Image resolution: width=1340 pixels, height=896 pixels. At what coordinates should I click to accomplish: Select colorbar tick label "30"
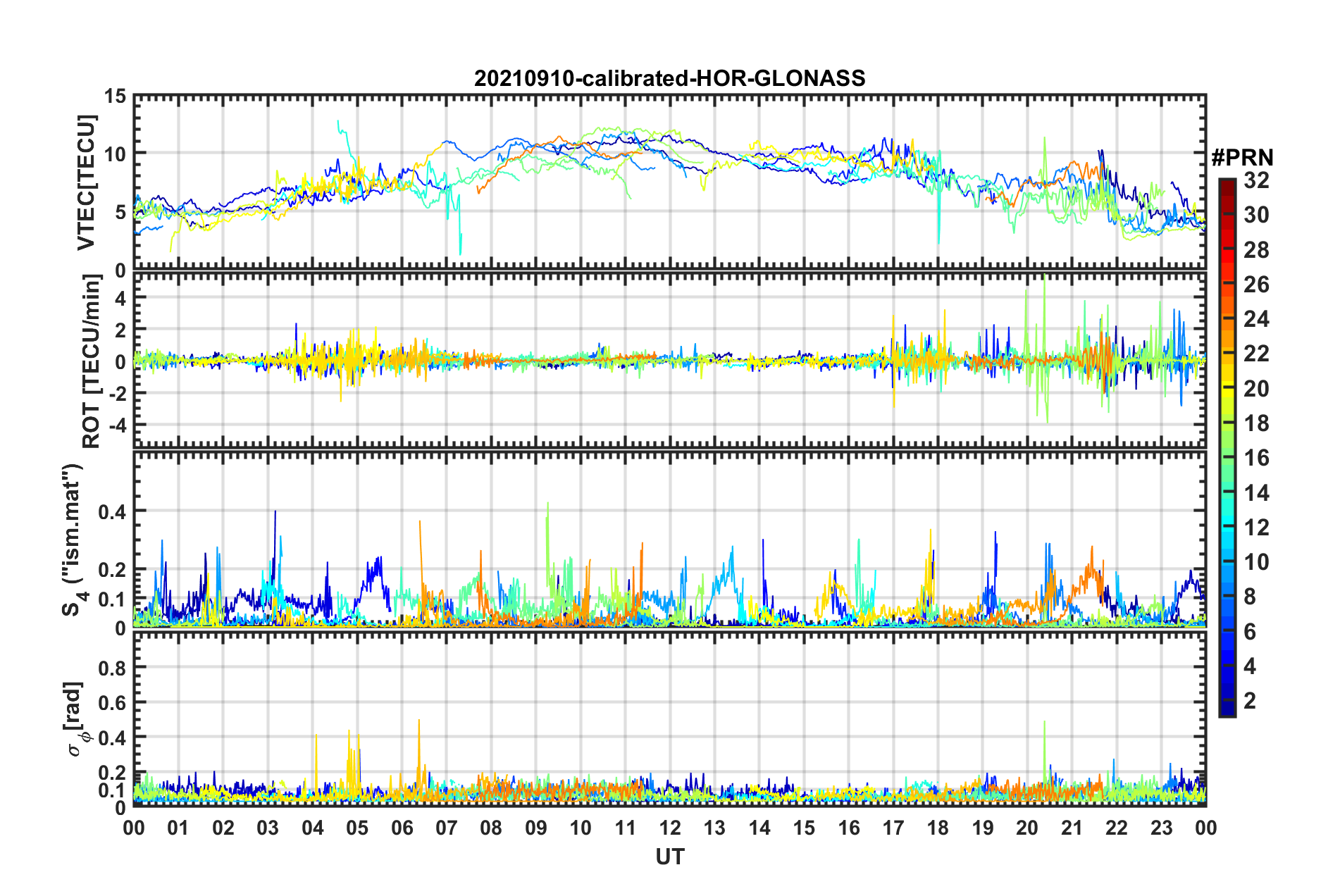pos(1256,215)
